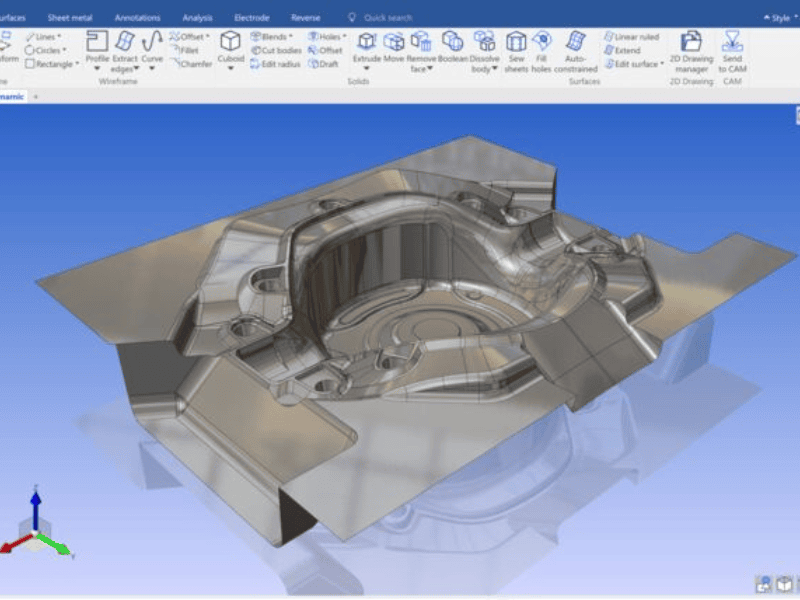Image resolution: width=800 pixels, height=600 pixels.
Task: Open the Analysis ribbon tab
Action: point(195,18)
